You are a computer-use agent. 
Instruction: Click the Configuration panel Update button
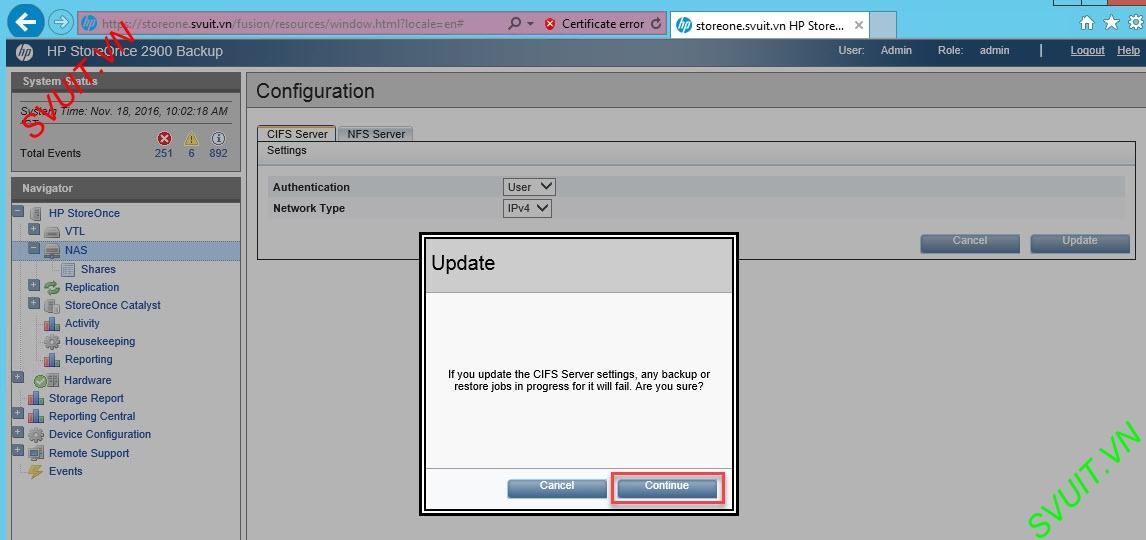[x=1079, y=243]
